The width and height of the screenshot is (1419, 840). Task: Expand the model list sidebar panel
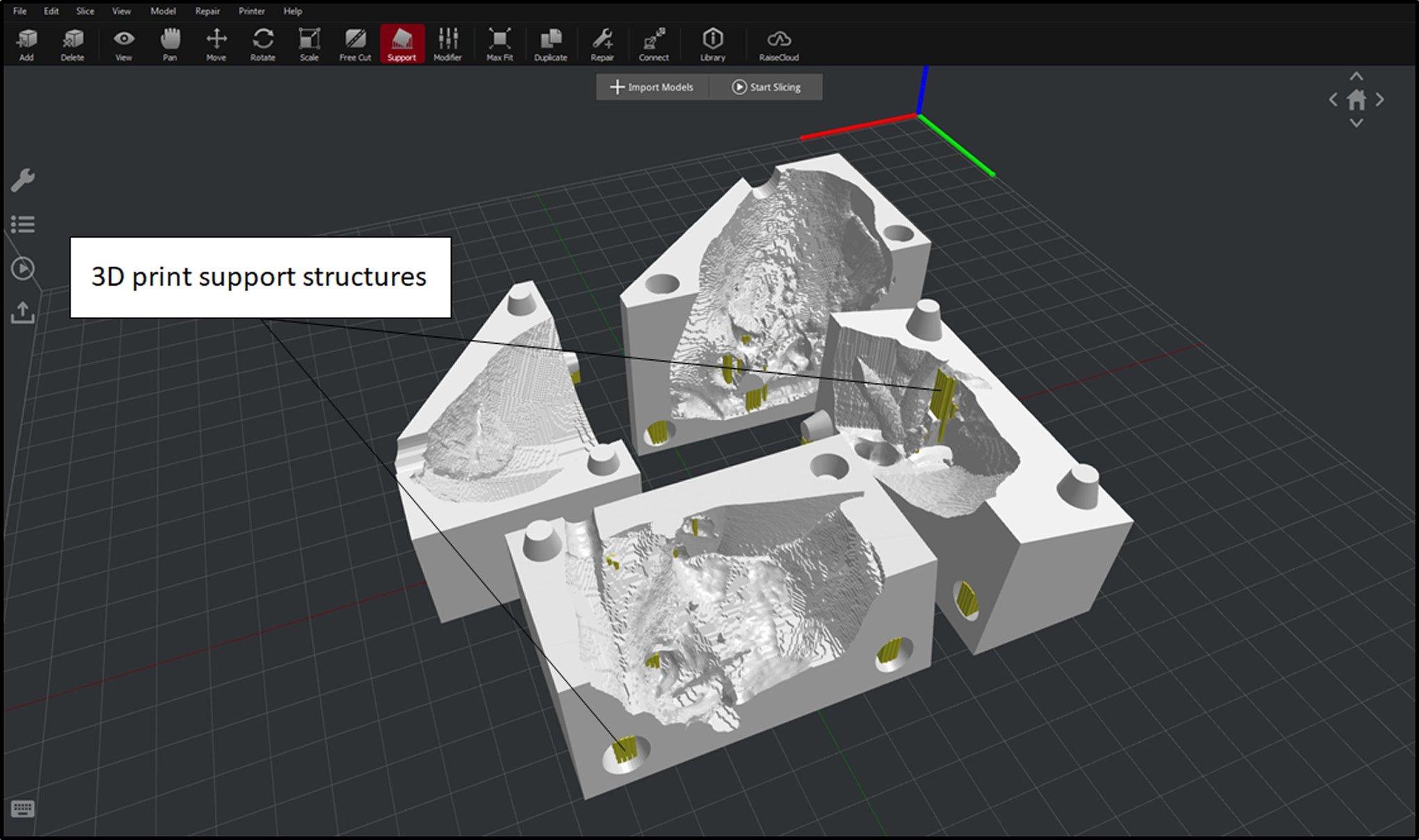click(23, 224)
